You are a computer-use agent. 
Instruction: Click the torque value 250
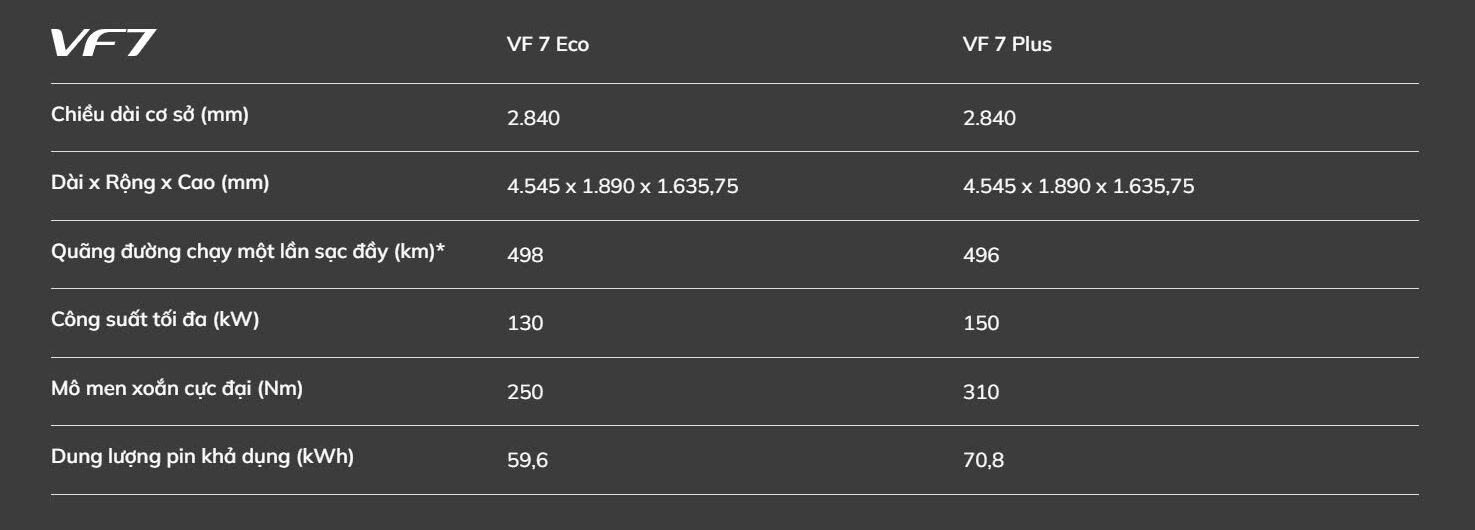tap(525, 392)
